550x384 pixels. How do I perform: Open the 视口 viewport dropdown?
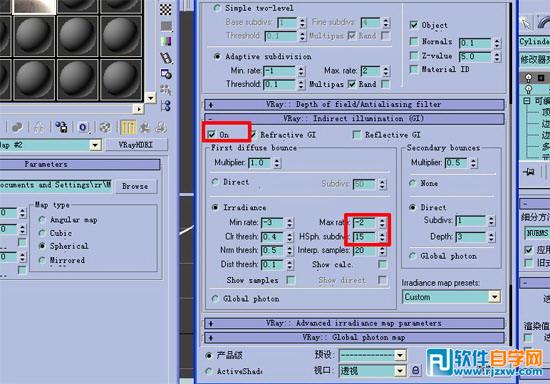click(400, 371)
